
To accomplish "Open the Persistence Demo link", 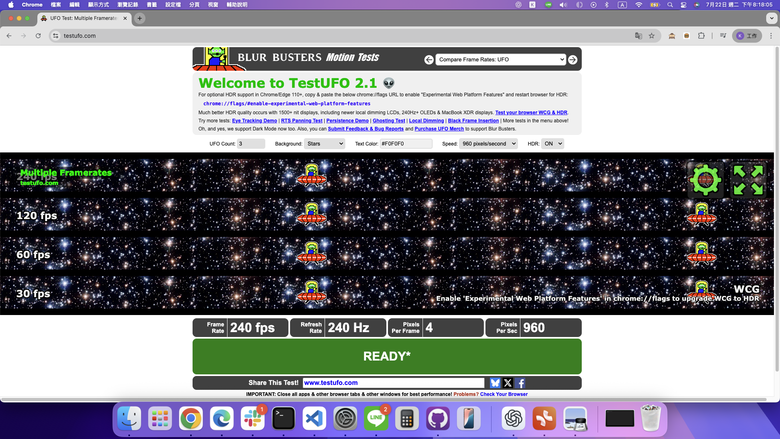I will [x=347, y=121].
